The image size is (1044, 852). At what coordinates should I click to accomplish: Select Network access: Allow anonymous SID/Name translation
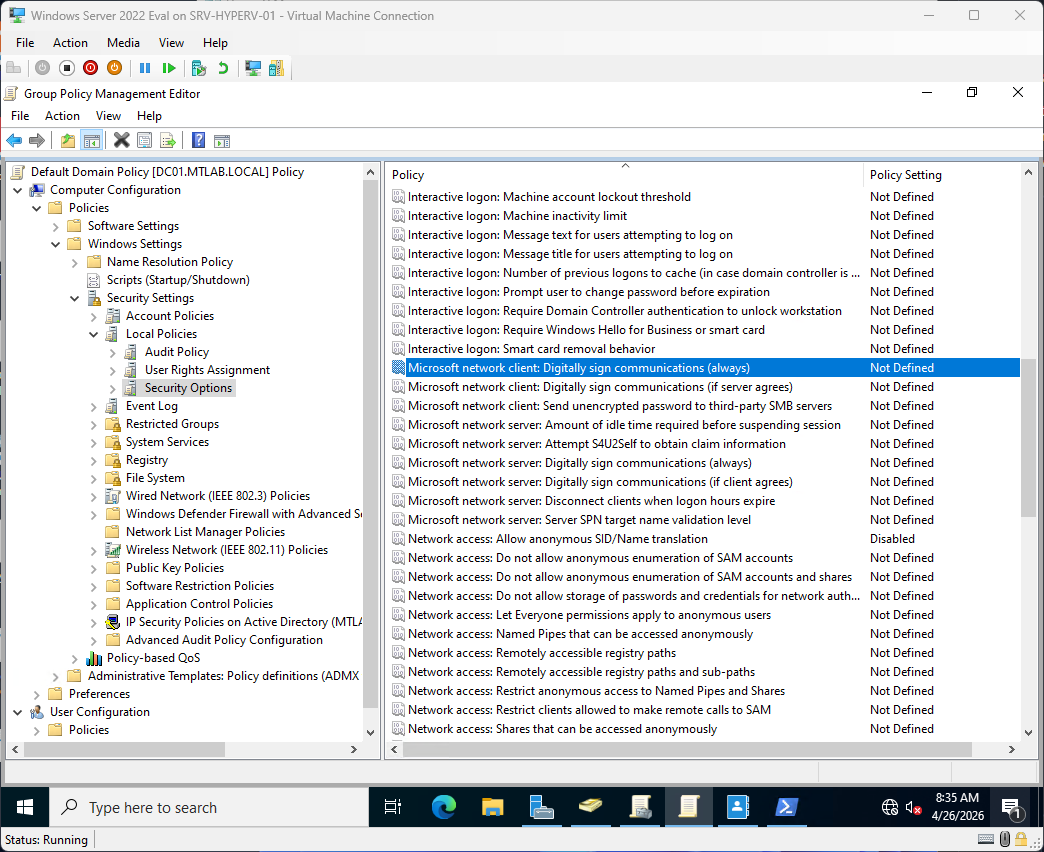[x=558, y=538]
